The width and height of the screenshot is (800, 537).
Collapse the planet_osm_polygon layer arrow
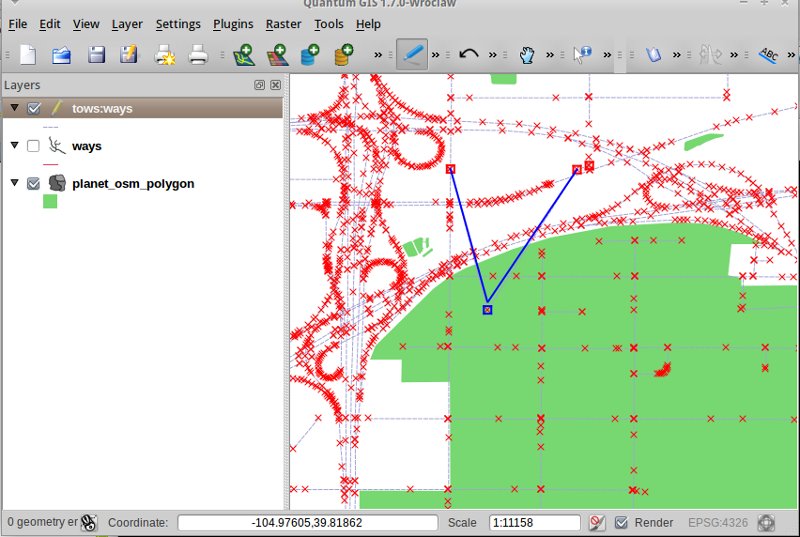[x=14, y=183]
